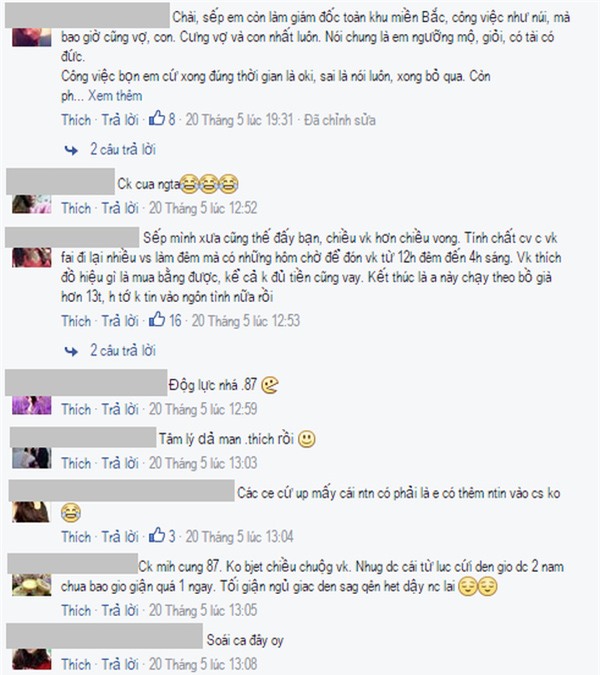Open timestamp "20 Tháng 5 lúc 13:05"
Viewport: 600px width, 675px height.
[203, 610]
